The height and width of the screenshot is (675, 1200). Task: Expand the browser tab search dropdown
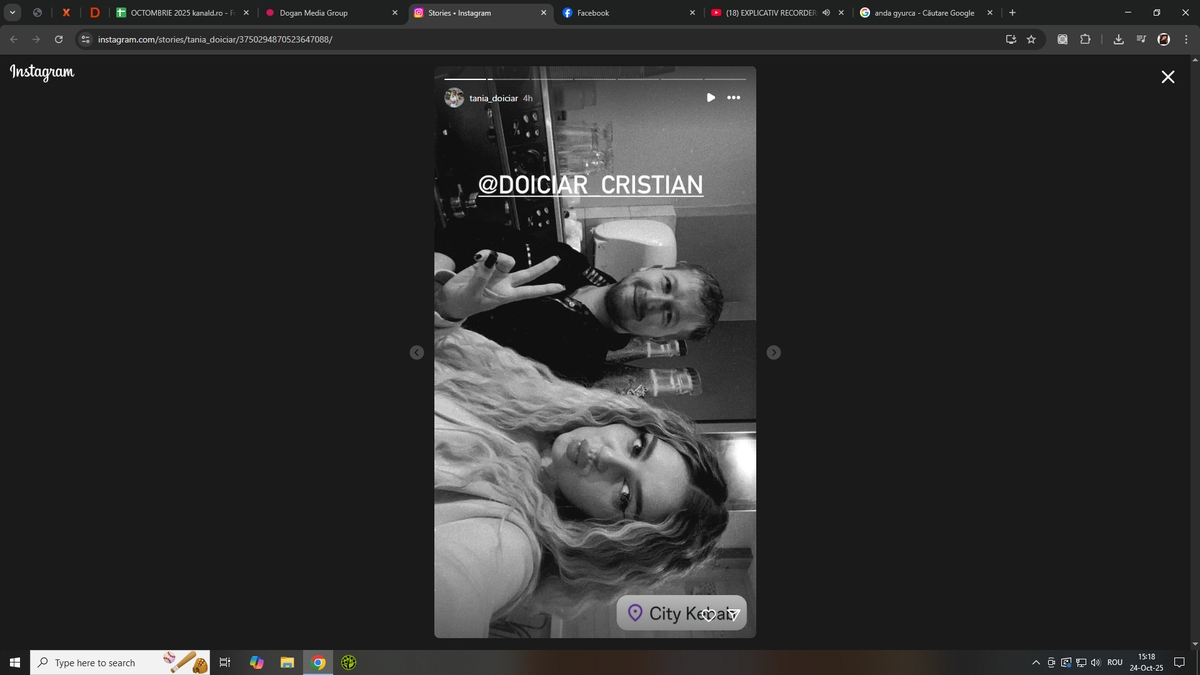pyautogui.click(x=13, y=13)
